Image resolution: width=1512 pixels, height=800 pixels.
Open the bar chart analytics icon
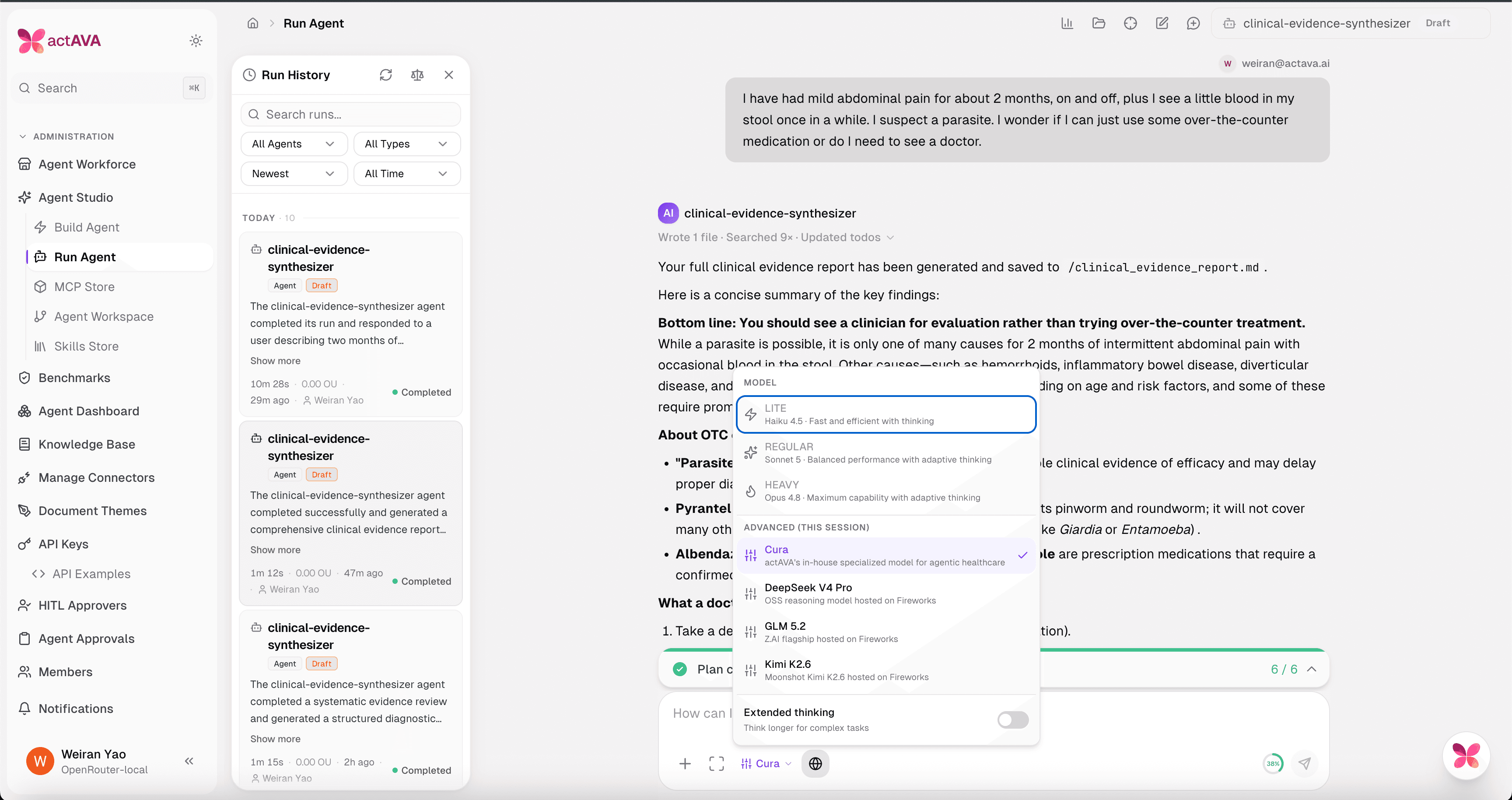(1067, 24)
